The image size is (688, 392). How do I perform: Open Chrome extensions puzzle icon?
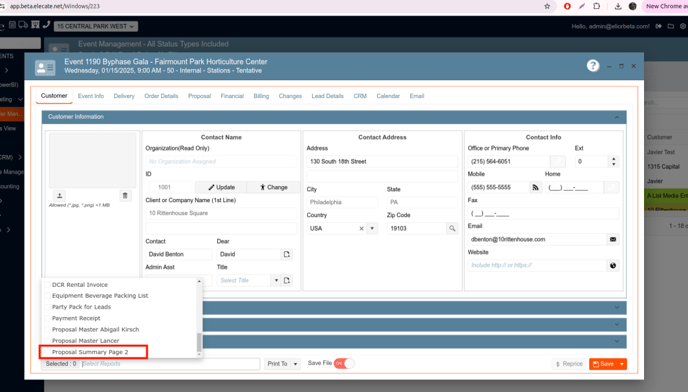tap(596, 6)
